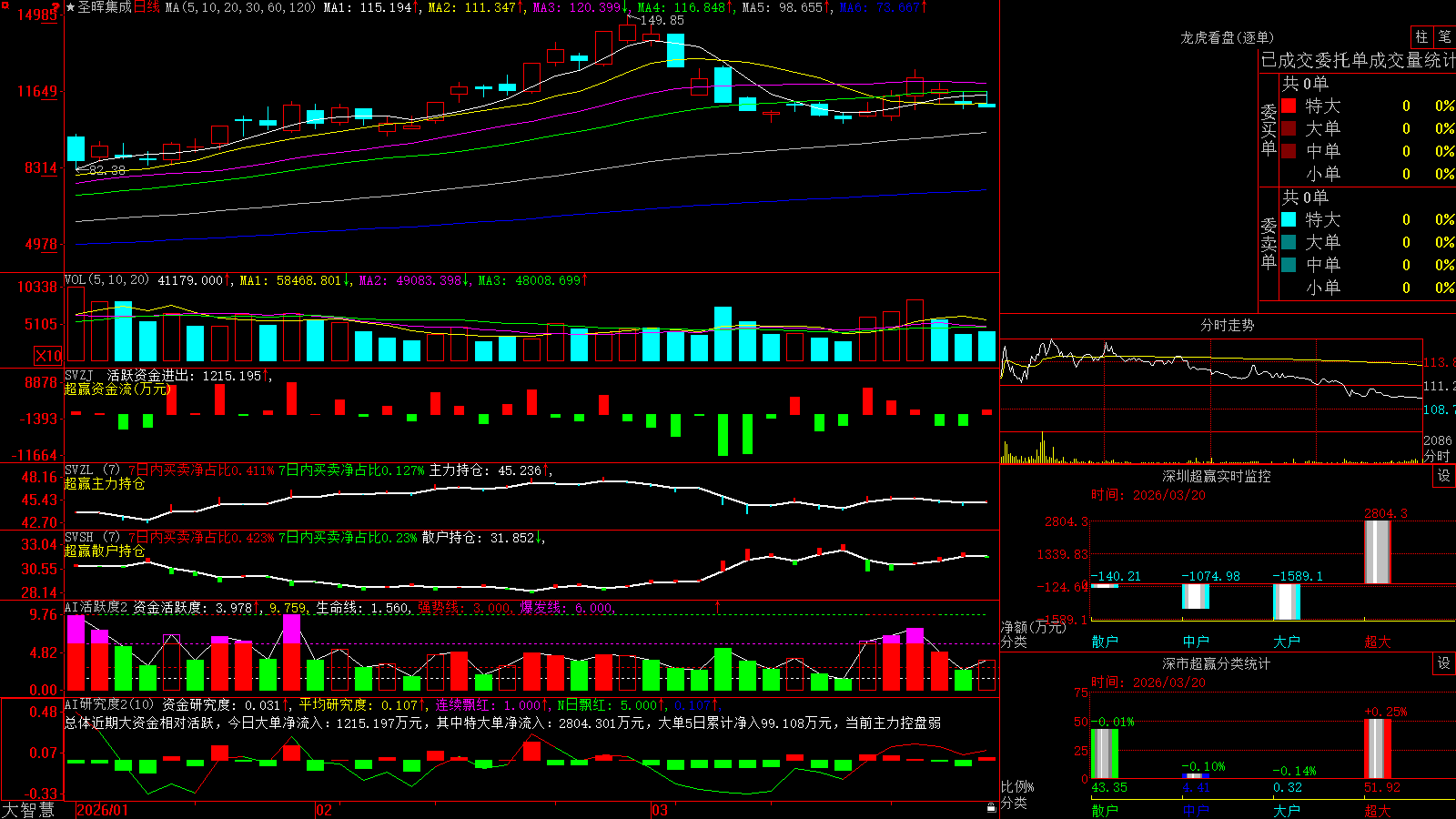The width and height of the screenshot is (1456, 819).
Task: Click the 日线 period label
Action: pos(147,7)
